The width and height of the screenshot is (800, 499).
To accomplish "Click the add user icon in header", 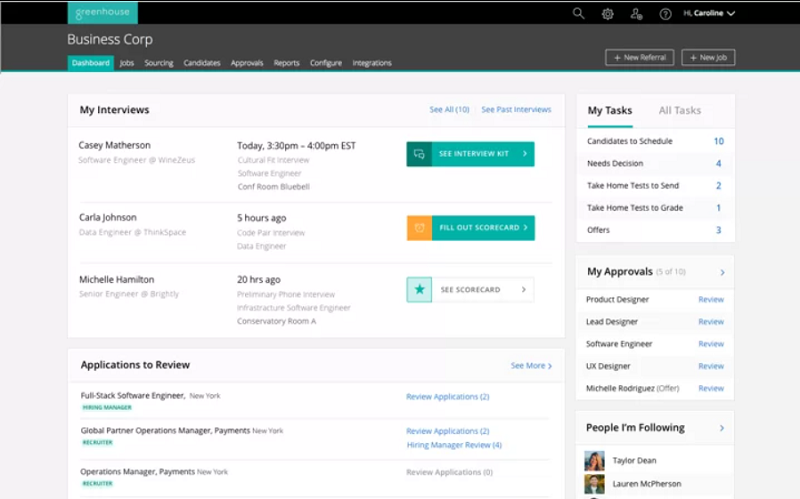I will 636,14.
